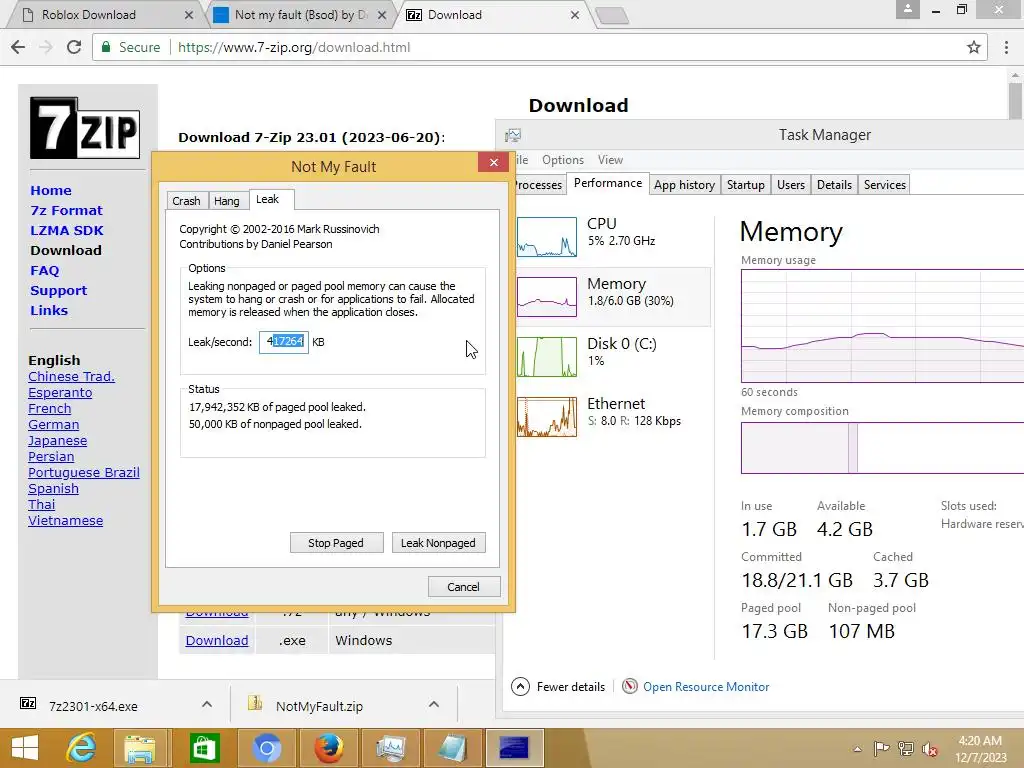
Task: Open the Details tab in Task Manager
Action: (834, 185)
